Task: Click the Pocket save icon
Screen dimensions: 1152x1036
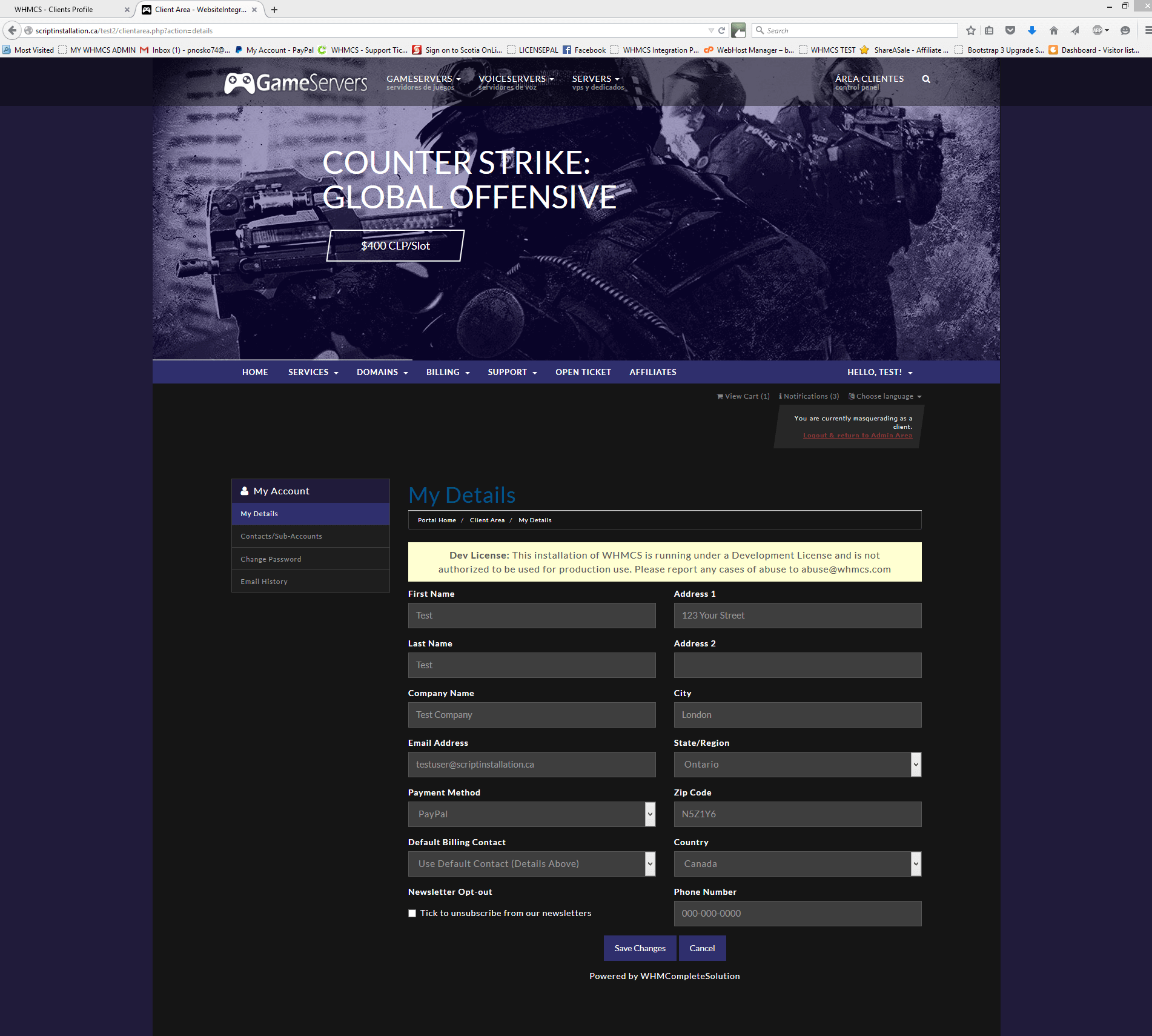Action: point(1010,30)
